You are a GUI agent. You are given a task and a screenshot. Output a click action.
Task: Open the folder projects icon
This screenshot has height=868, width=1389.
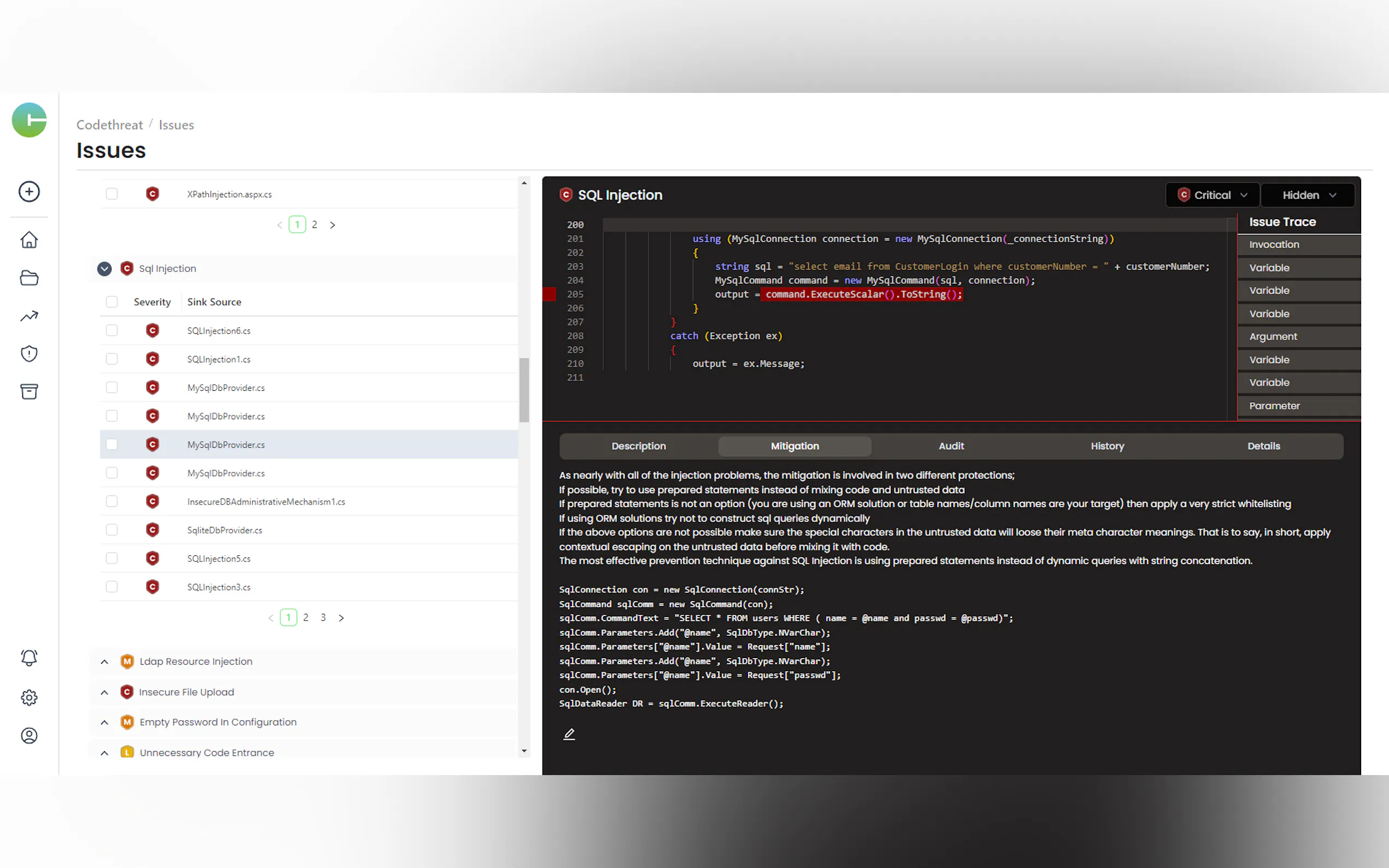click(30, 278)
